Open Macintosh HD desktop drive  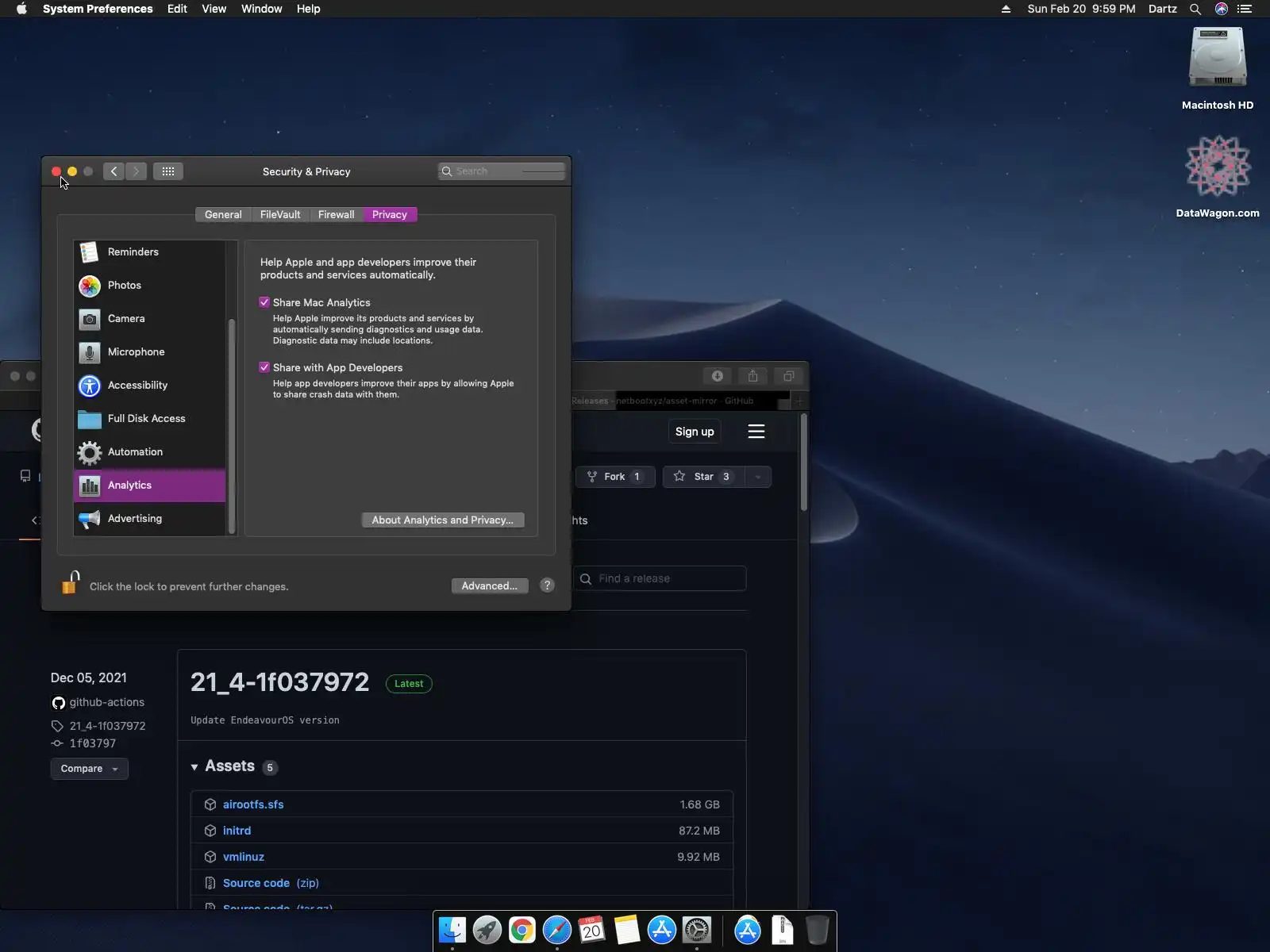point(1218,68)
